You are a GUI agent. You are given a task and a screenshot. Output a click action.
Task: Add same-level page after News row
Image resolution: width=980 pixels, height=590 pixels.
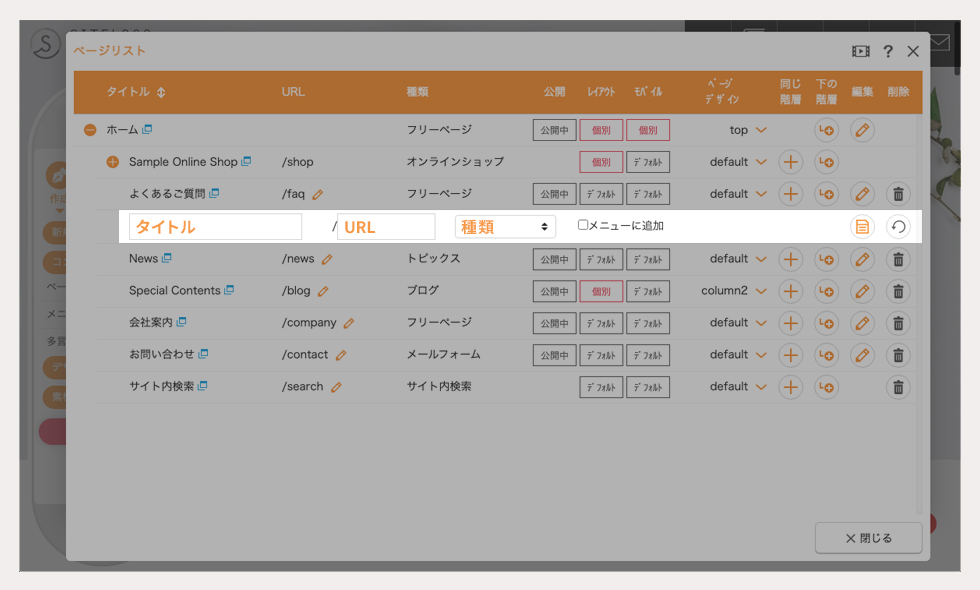coord(791,259)
